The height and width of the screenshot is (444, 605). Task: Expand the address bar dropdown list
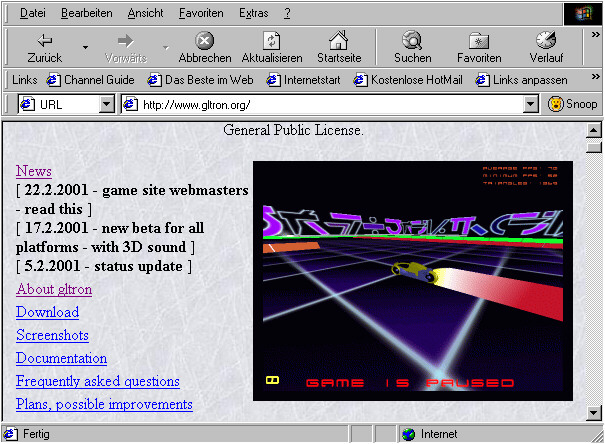pyautogui.click(x=531, y=105)
